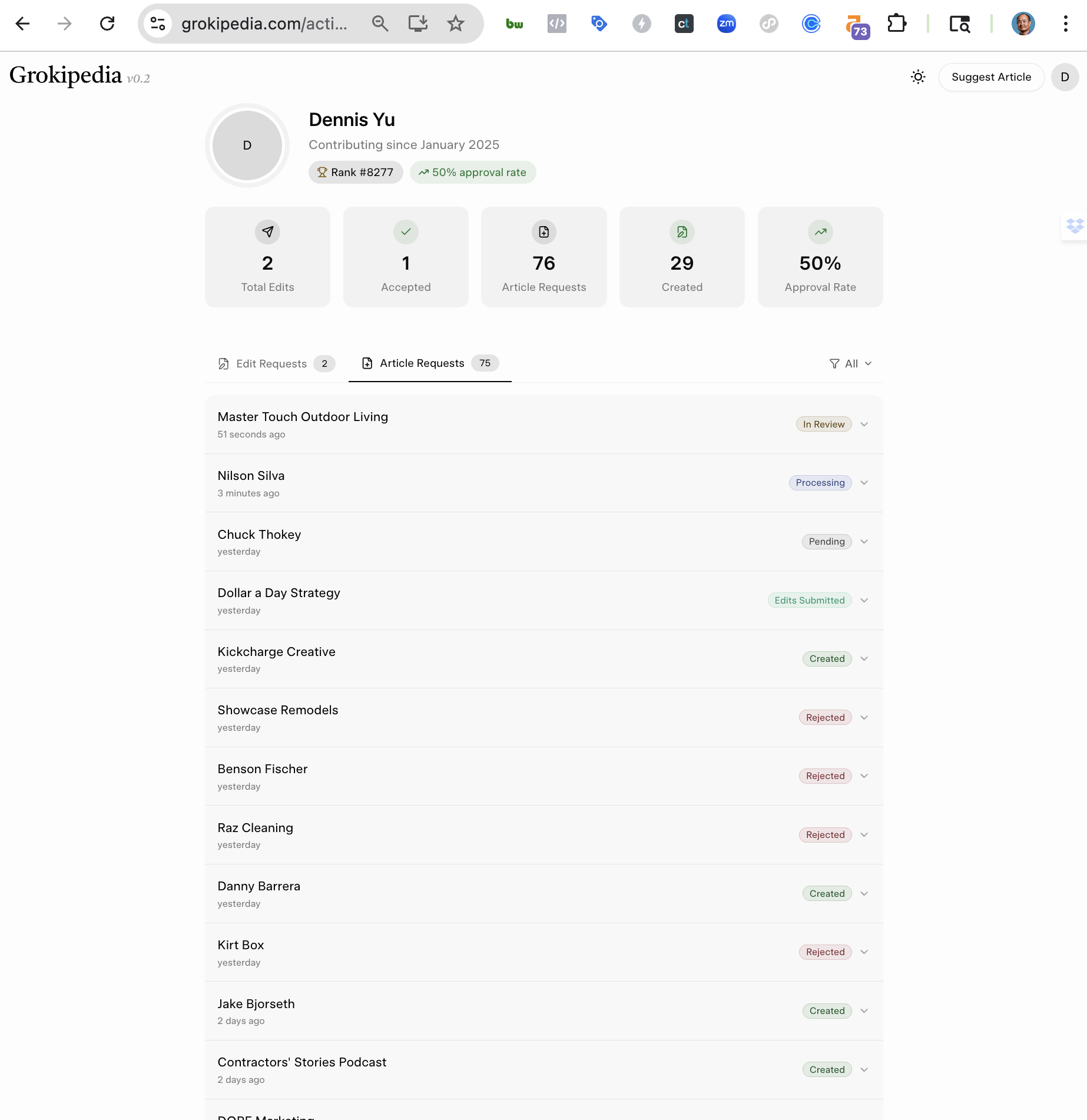Click the Kickcharge Creative title text
This screenshot has width=1087, height=1120.
[x=276, y=652]
